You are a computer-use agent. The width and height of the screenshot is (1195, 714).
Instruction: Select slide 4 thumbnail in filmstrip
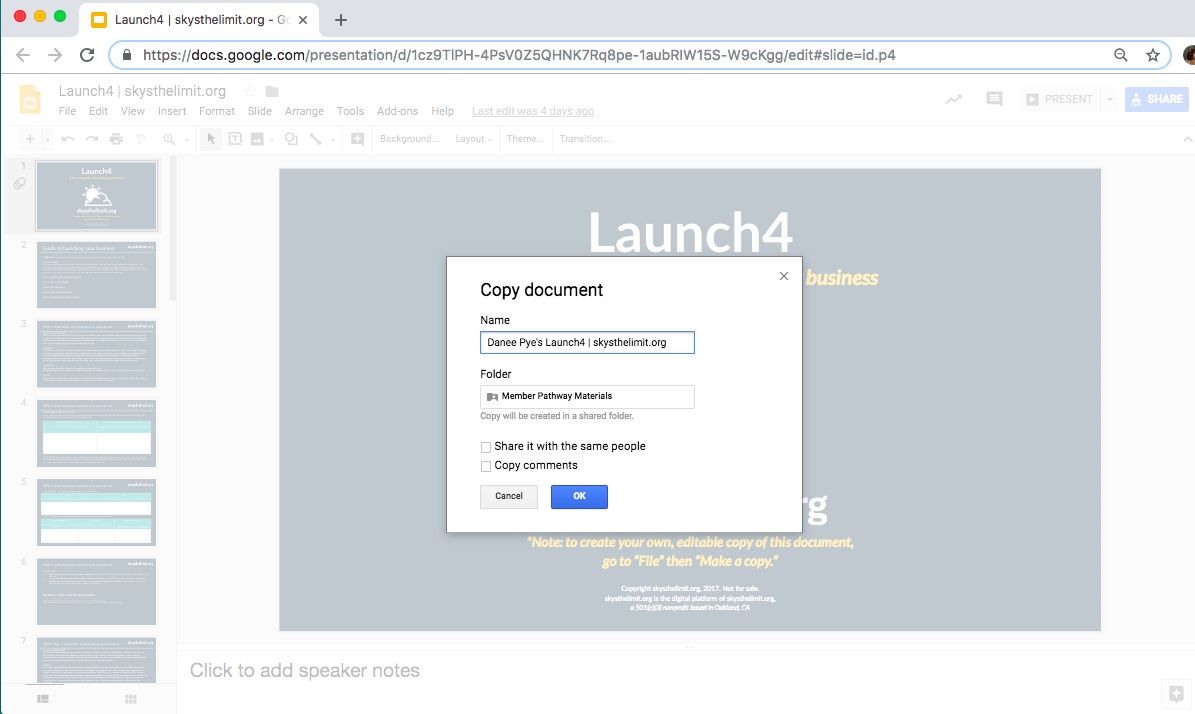pyautogui.click(x=96, y=433)
